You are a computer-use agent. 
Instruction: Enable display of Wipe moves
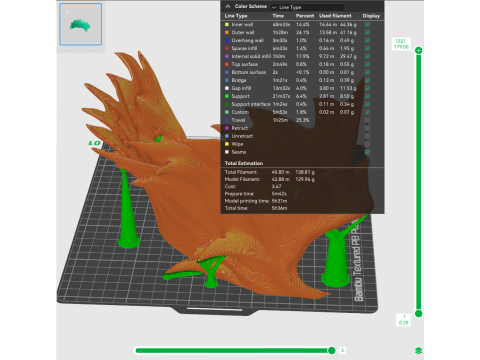click(367, 144)
